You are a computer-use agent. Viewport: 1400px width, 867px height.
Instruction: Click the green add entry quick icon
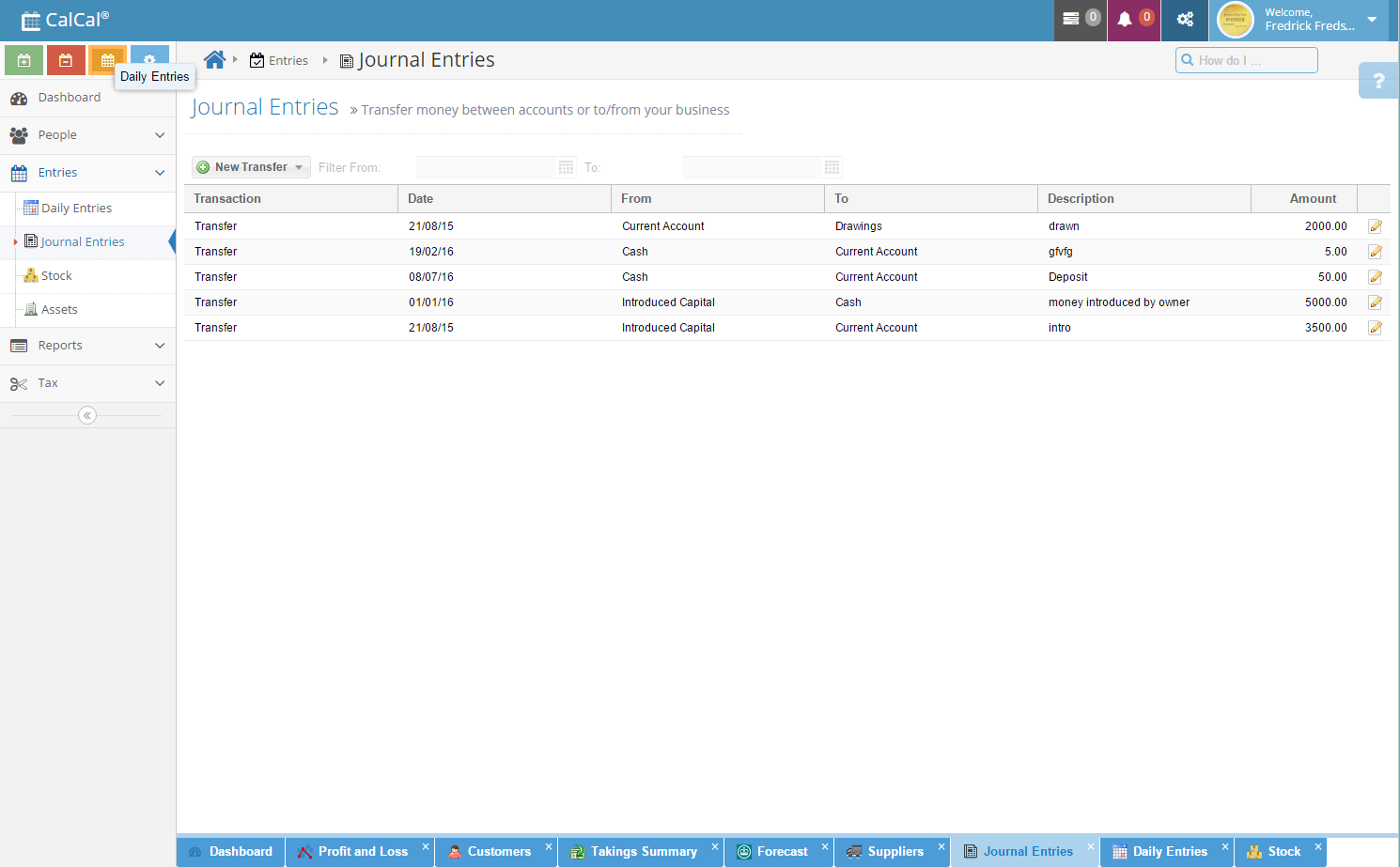[x=23, y=60]
